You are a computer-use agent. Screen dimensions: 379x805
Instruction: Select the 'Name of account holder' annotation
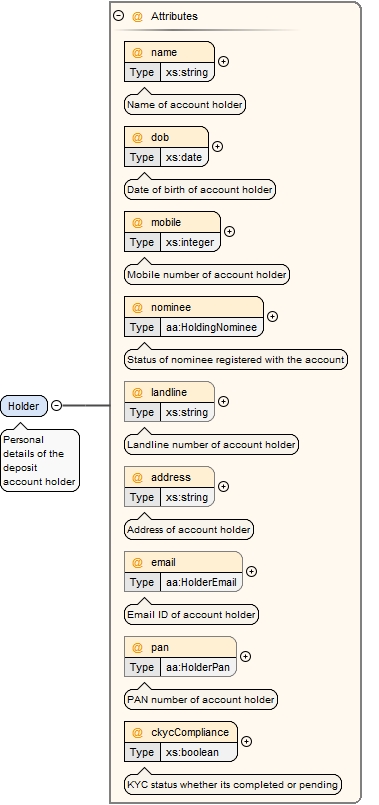(185, 105)
